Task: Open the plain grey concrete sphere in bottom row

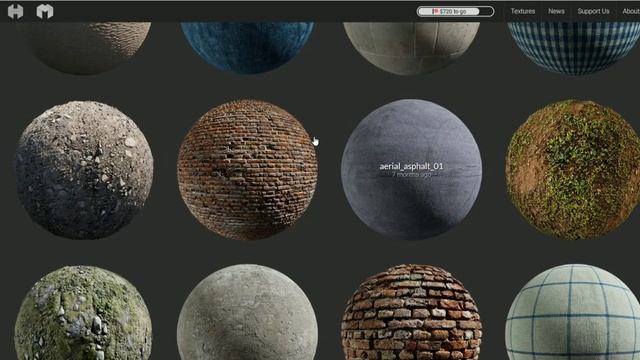Action: pyautogui.click(x=247, y=312)
